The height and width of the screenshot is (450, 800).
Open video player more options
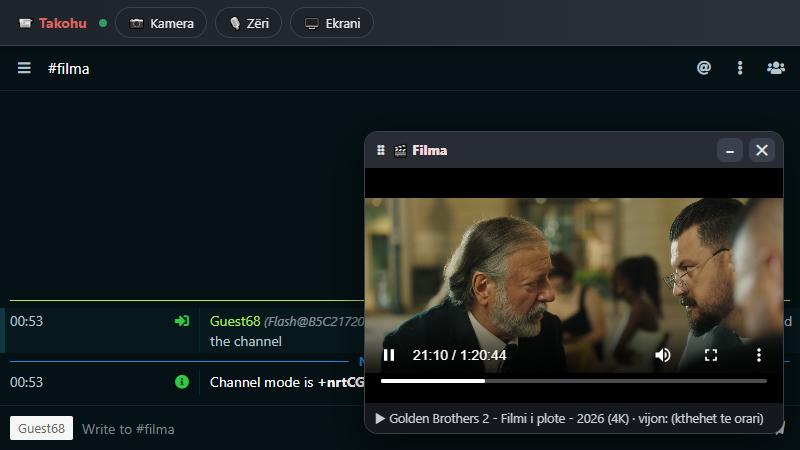click(759, 355)
